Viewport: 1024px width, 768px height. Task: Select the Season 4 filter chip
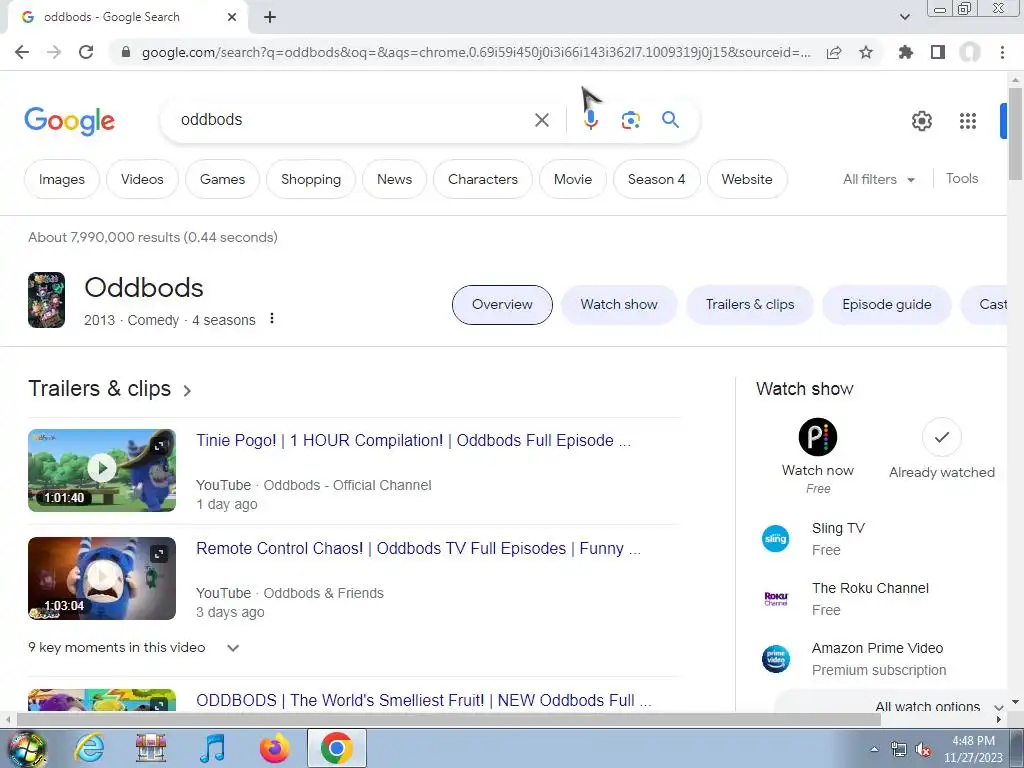pos(656,179)
